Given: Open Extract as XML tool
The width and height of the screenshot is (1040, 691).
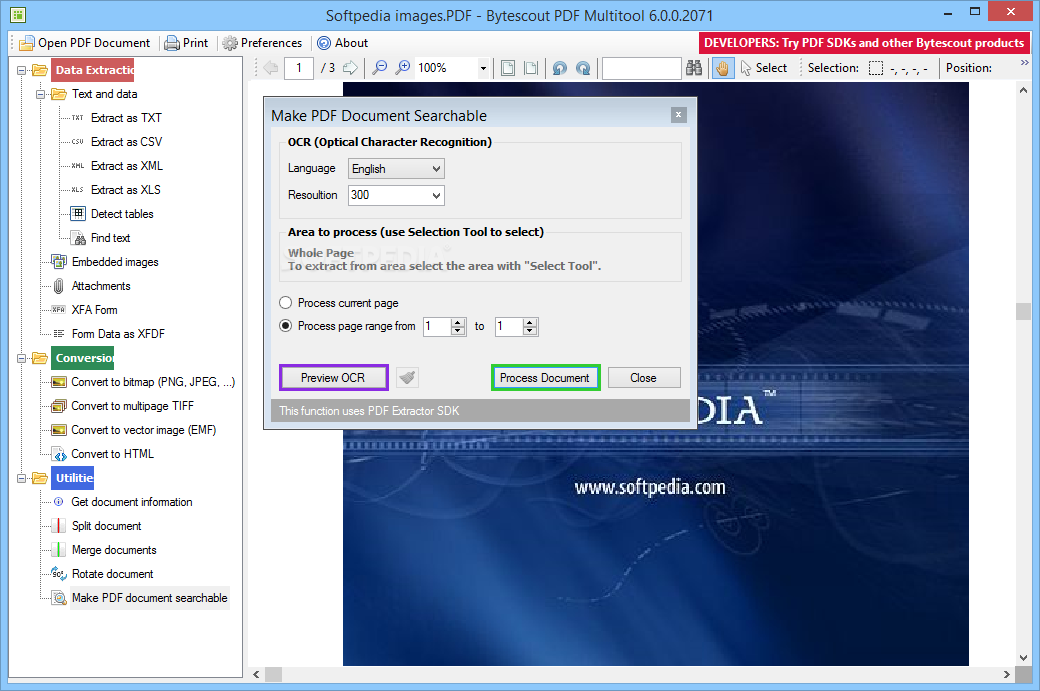Looking at the screenshot, I should (x=126, y=166).
